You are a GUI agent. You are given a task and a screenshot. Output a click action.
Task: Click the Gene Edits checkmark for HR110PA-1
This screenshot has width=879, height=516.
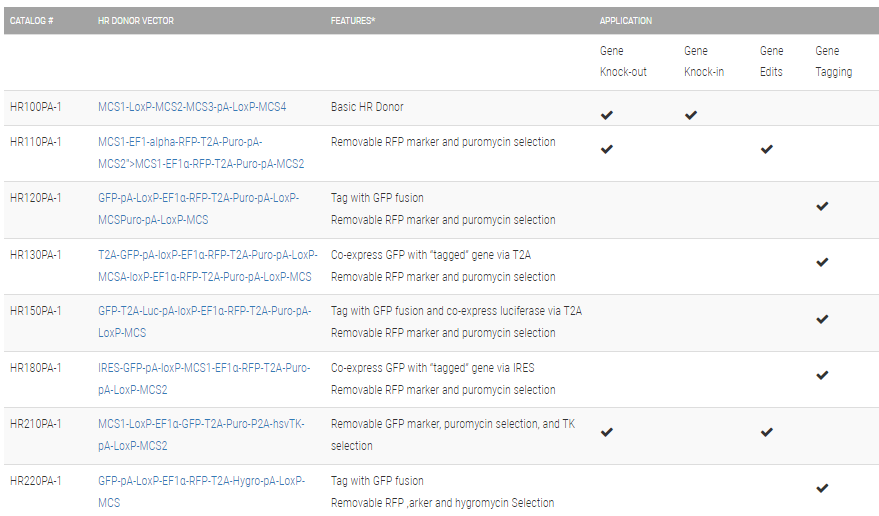coord(766,149)
